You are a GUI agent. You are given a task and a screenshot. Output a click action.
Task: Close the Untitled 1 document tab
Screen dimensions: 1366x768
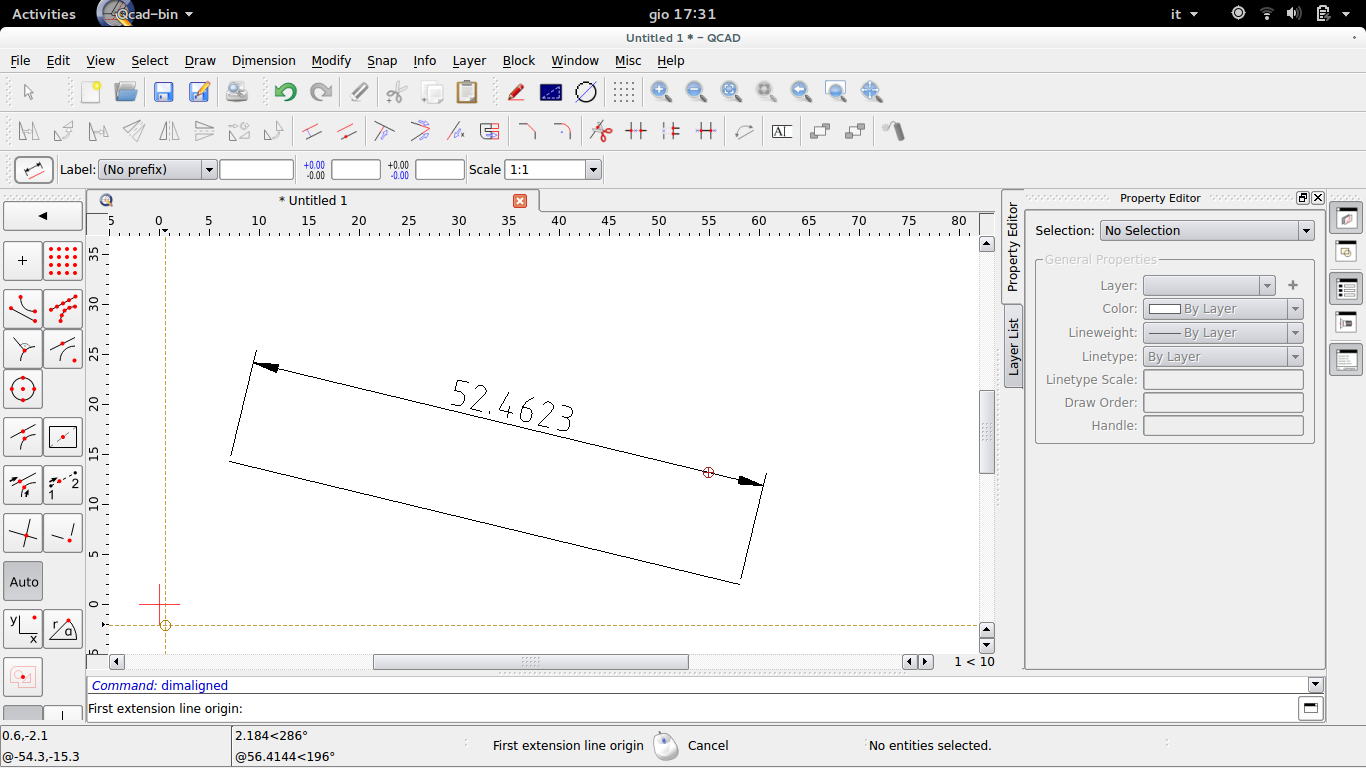[520, 201]
